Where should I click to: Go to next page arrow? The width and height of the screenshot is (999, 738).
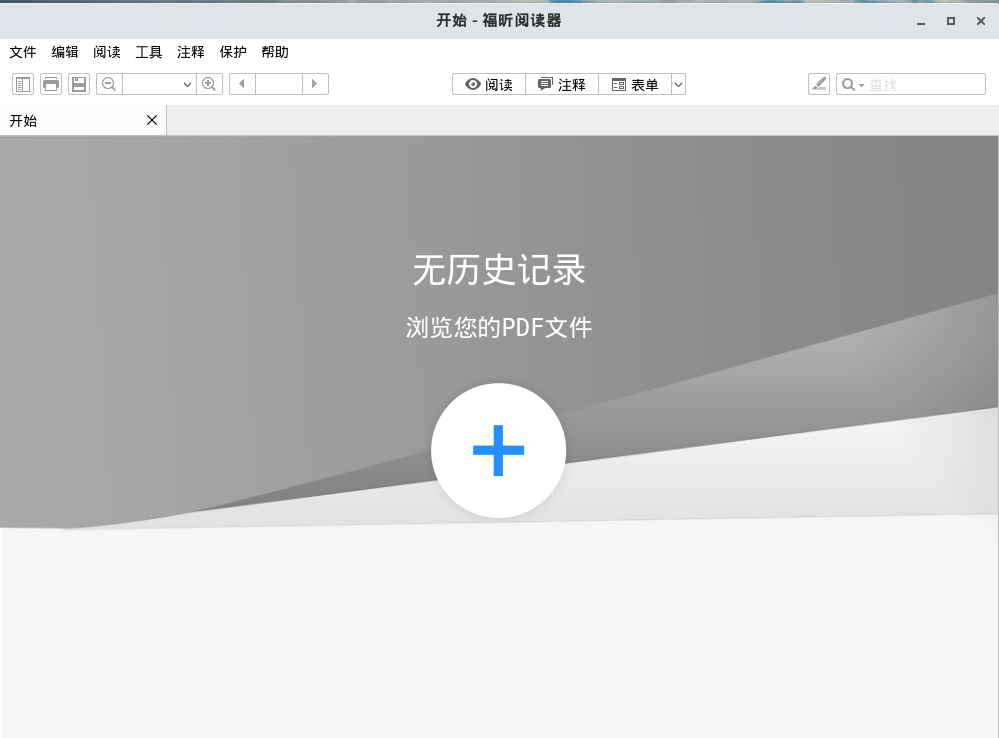pyautogui.click(x=315, y=85)
